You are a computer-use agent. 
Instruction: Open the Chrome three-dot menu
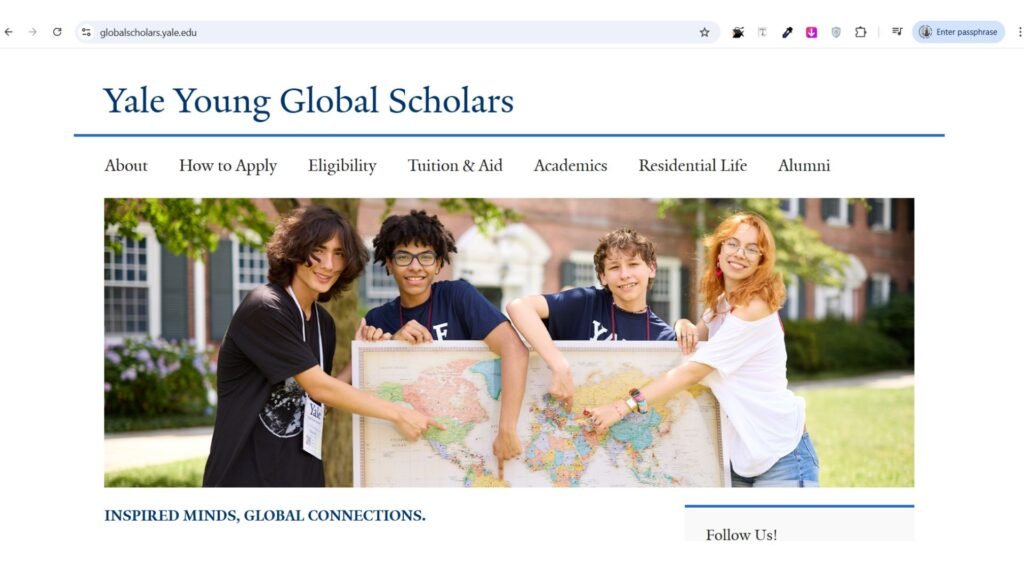(x=1019, y=32)
